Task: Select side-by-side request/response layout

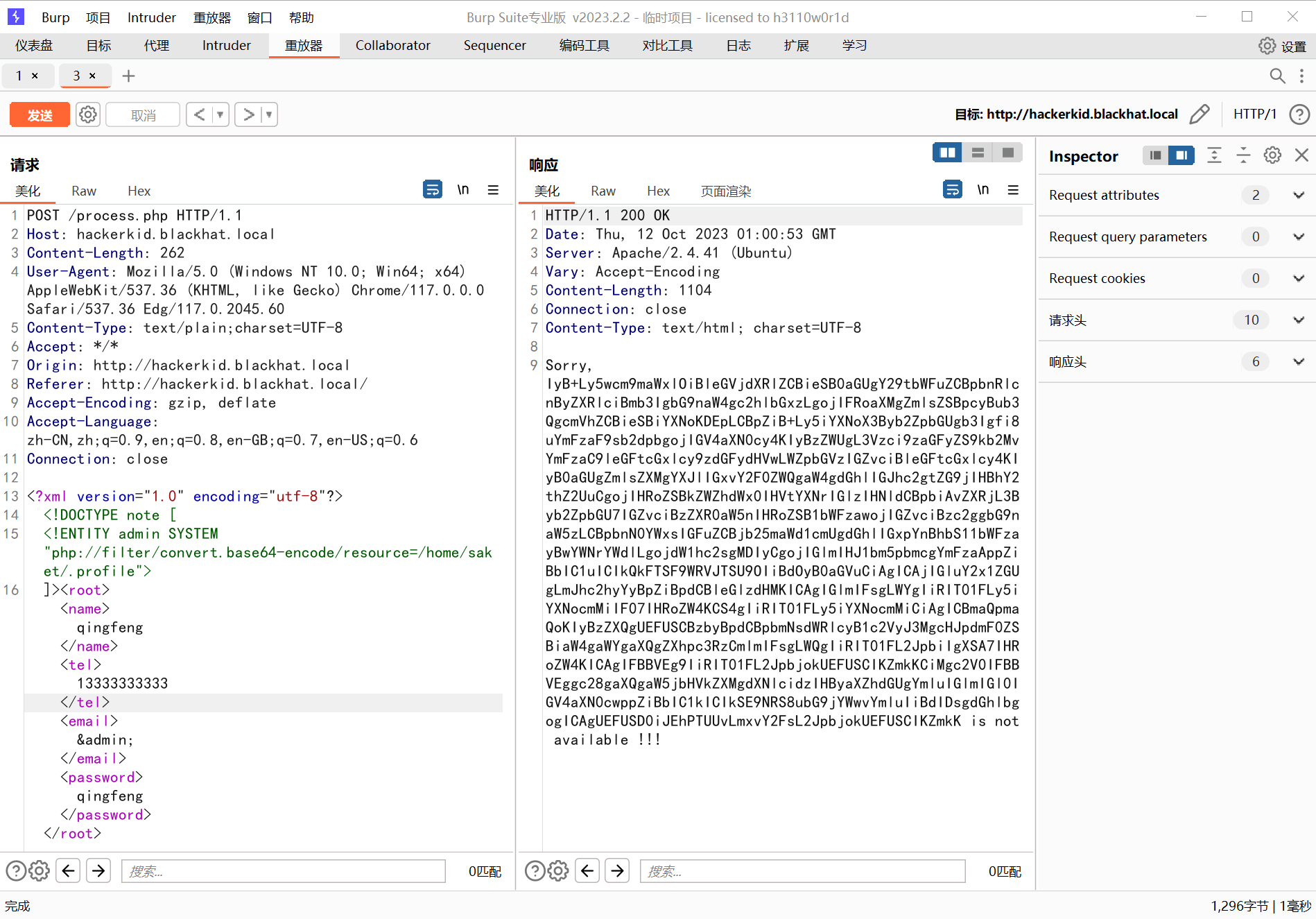Action: coord(947,153)
